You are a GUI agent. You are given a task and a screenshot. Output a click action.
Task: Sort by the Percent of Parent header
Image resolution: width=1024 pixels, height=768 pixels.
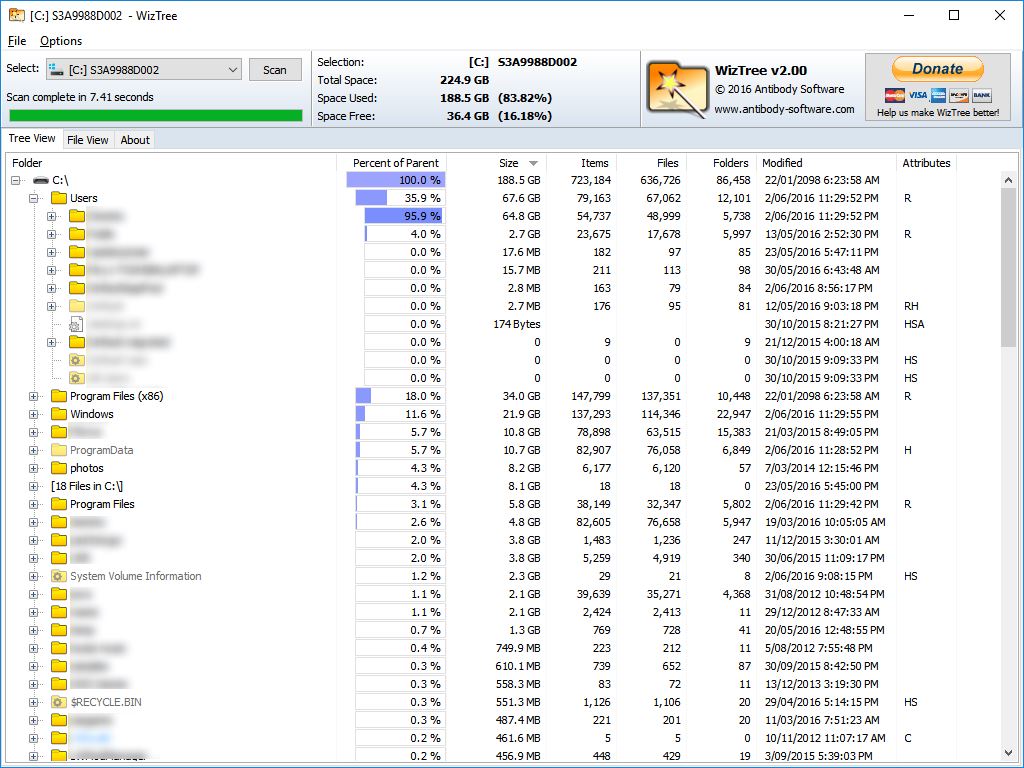[391, 163]
